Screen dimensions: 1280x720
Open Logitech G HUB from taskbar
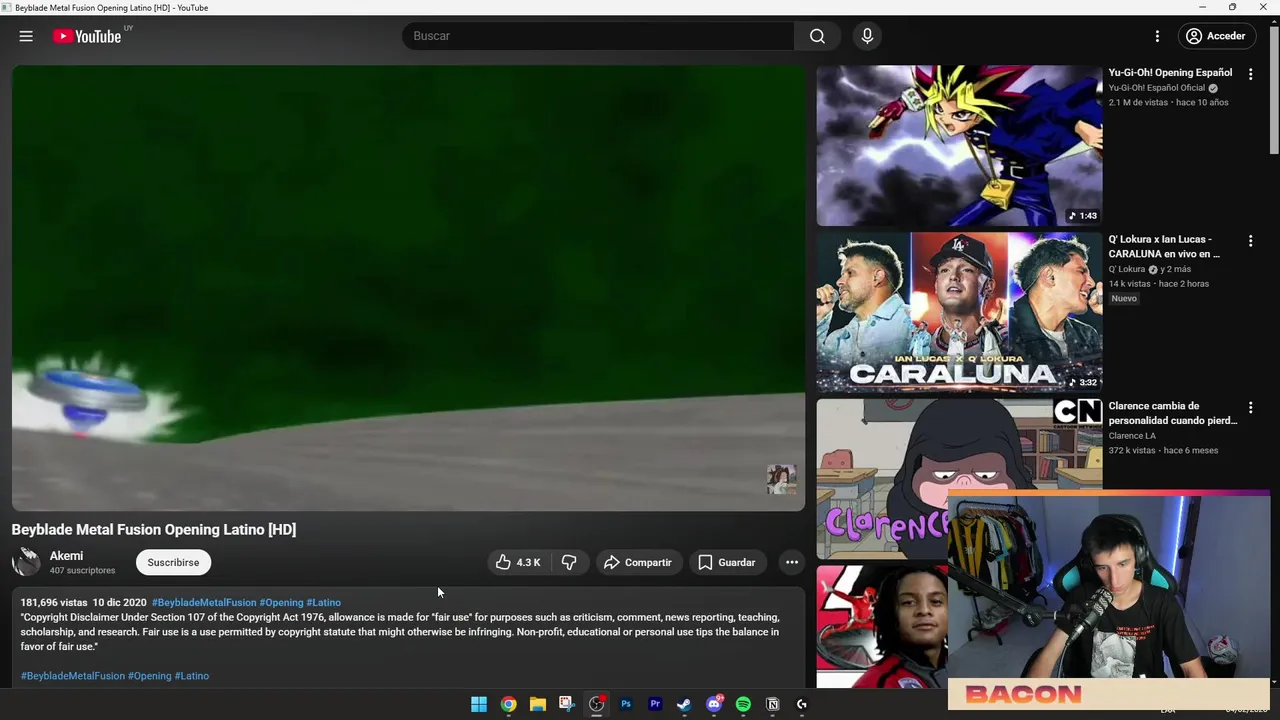[x=802, y=704]
